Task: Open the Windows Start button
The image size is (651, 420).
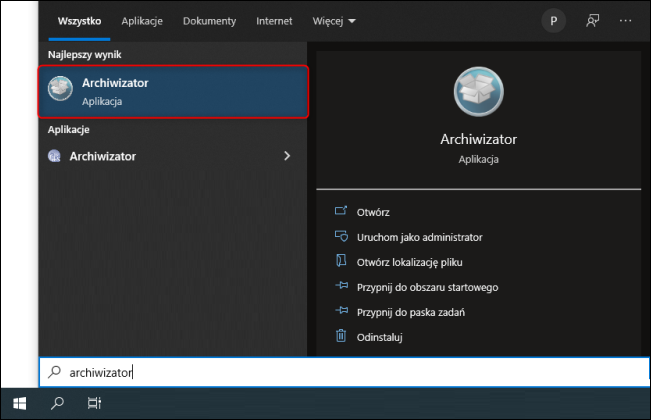Action: [19, 403]
